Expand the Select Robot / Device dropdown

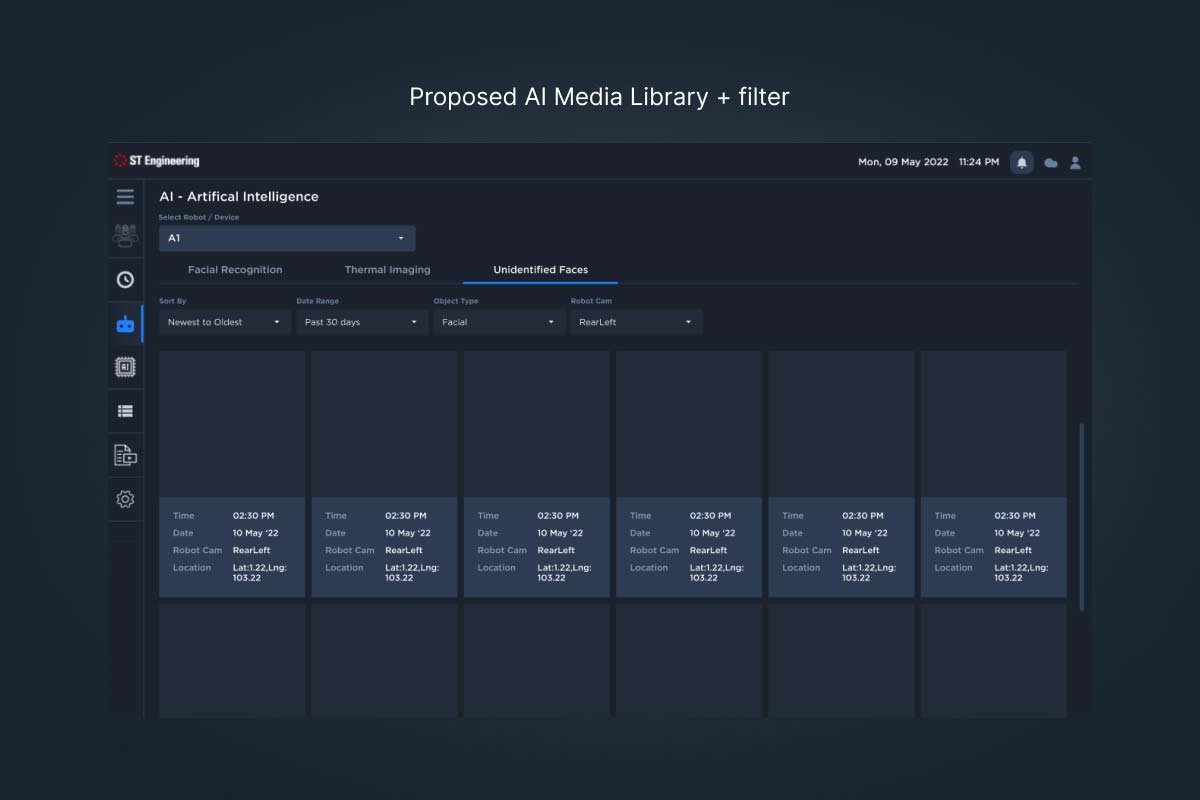point(287,238)
